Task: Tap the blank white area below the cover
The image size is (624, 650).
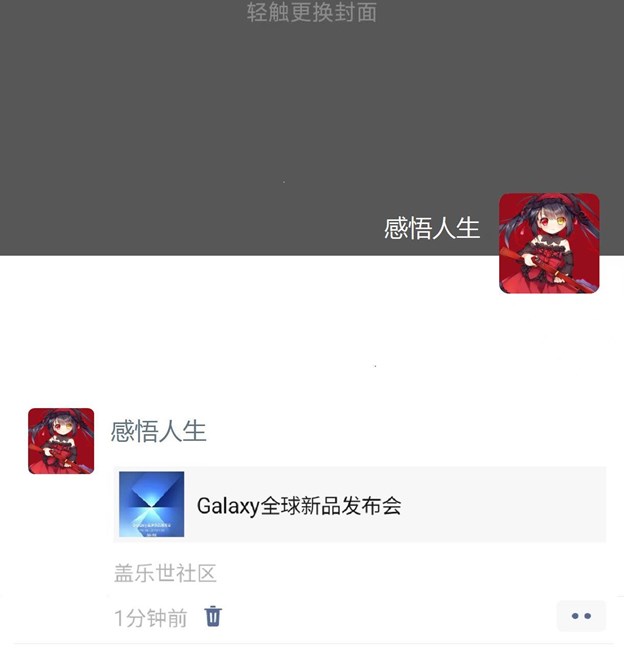Action: point(249,332)
